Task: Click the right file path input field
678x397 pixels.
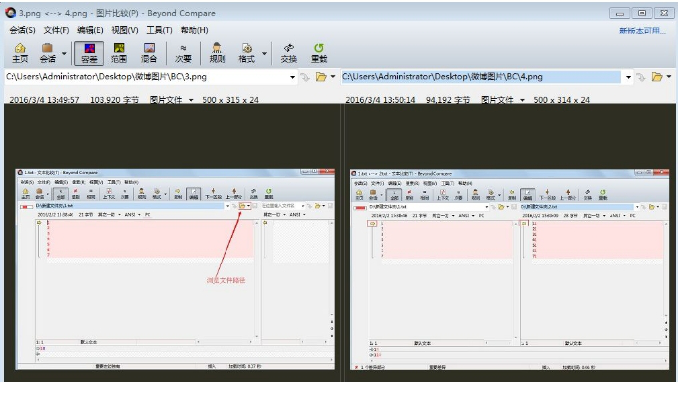Action: [x=481, y=77]
